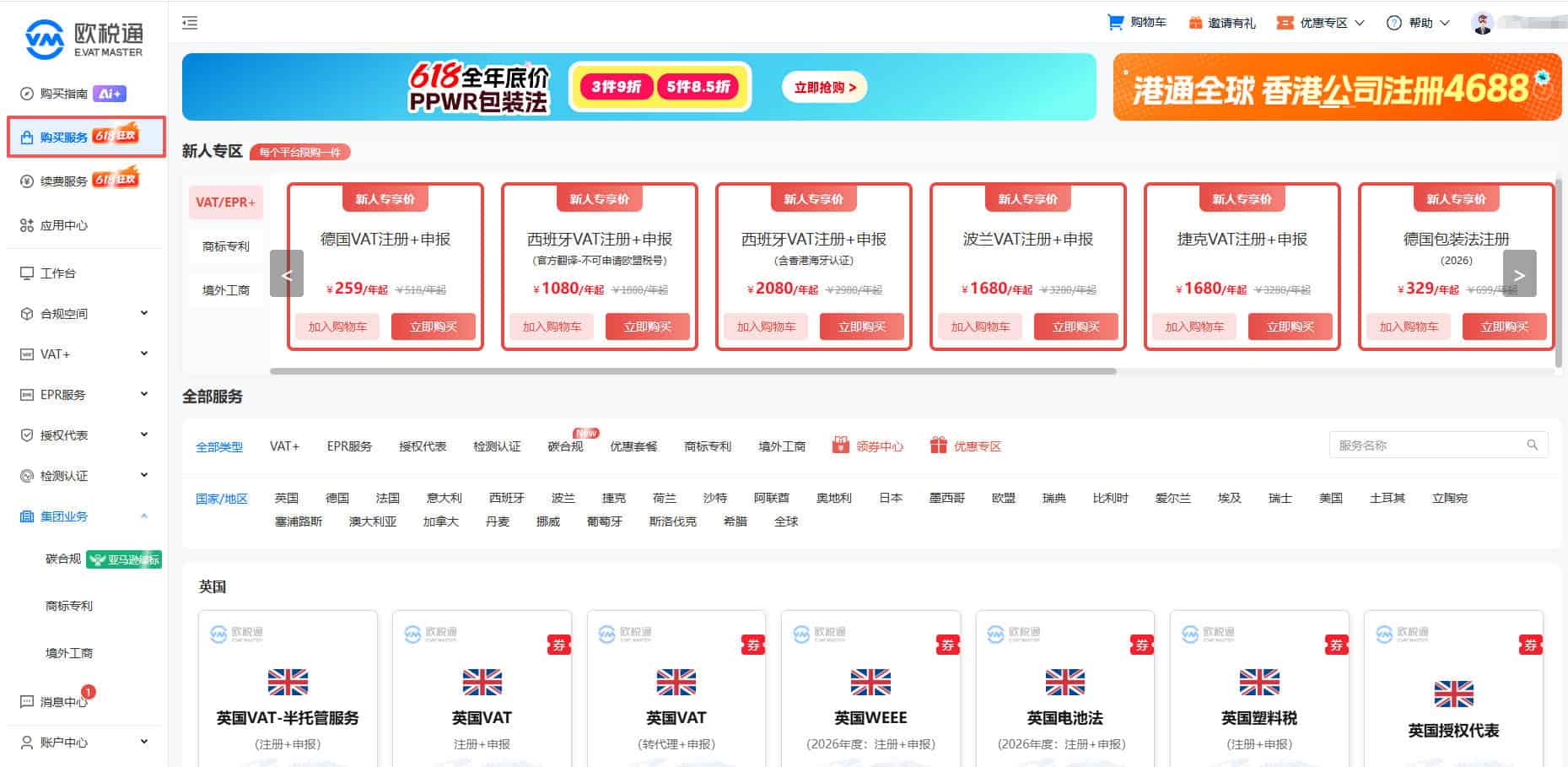Click the 亚马逊绿标 green badge
The height and width of the screenshot is (767, 1568).
pos(124,559)
